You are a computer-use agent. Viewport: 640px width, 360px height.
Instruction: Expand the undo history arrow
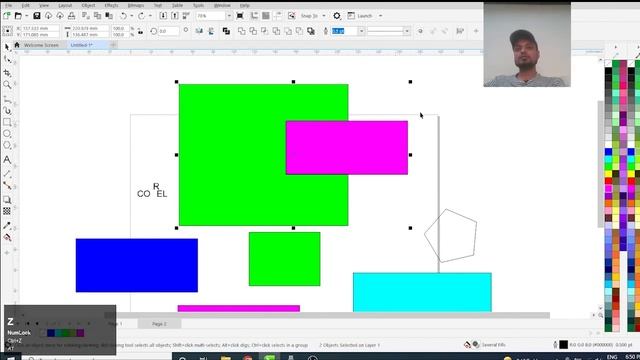point(131,16)
